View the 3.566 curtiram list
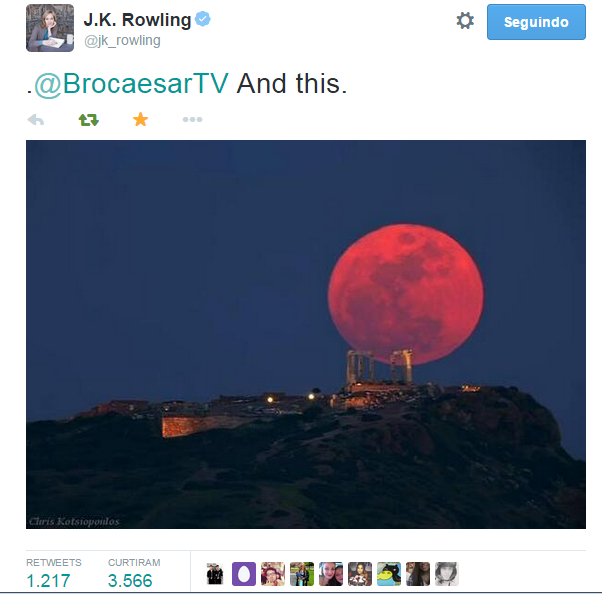The image size is (602, 594). [x=130, y=581]
